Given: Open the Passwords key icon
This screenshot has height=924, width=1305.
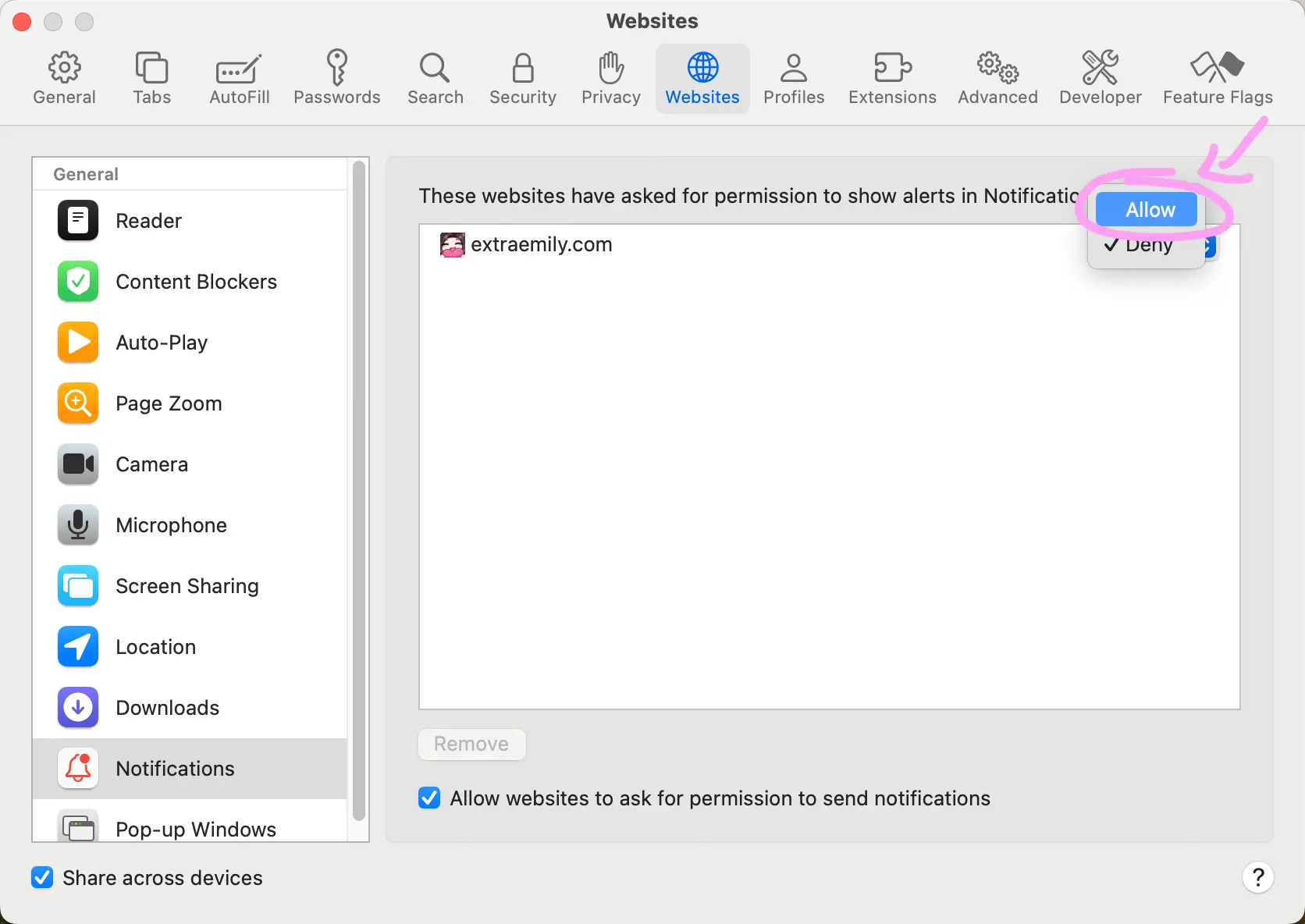Looking at the screenshot, I should coord(336,68).
